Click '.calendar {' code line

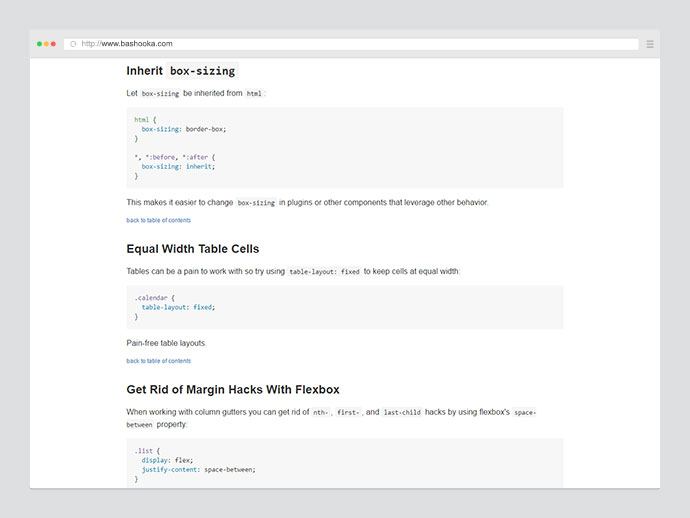pyautogui.click(x=154, y=298)
